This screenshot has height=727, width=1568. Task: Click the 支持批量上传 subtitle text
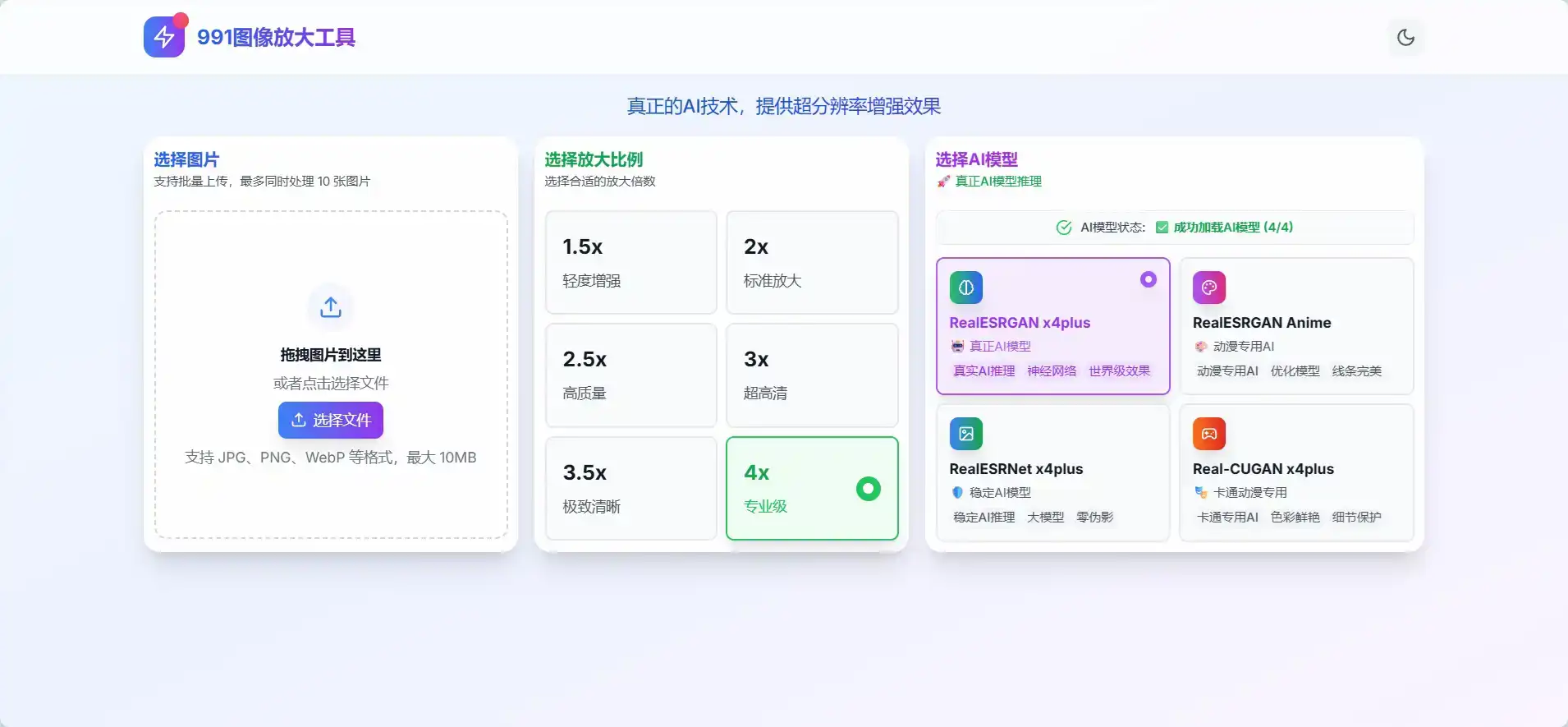(262, 182)
